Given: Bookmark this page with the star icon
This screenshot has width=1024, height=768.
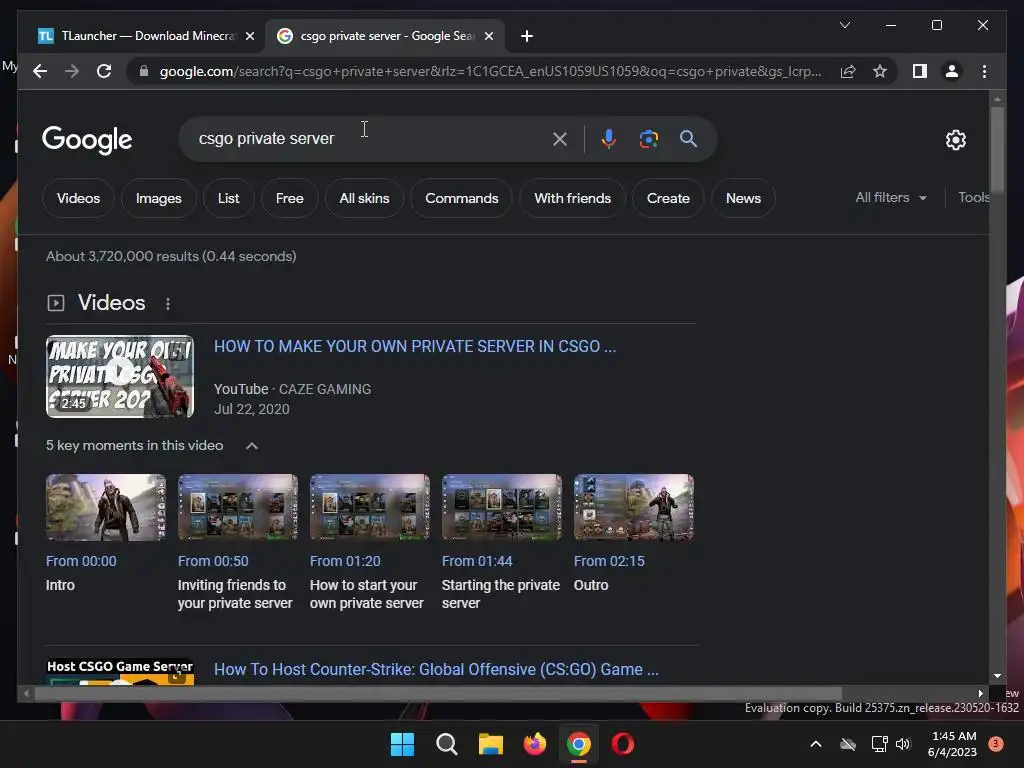Looking at the screenshot, I should pos(880,71).
